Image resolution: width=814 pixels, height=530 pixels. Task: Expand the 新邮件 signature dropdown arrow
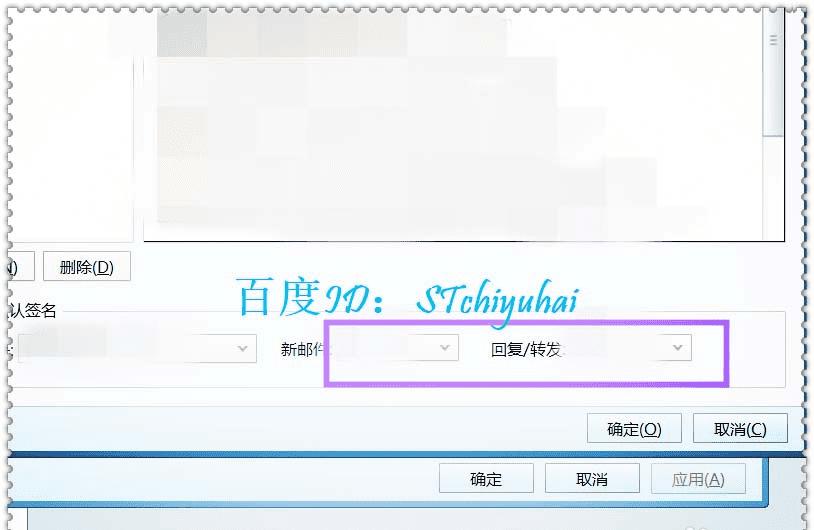444,347
